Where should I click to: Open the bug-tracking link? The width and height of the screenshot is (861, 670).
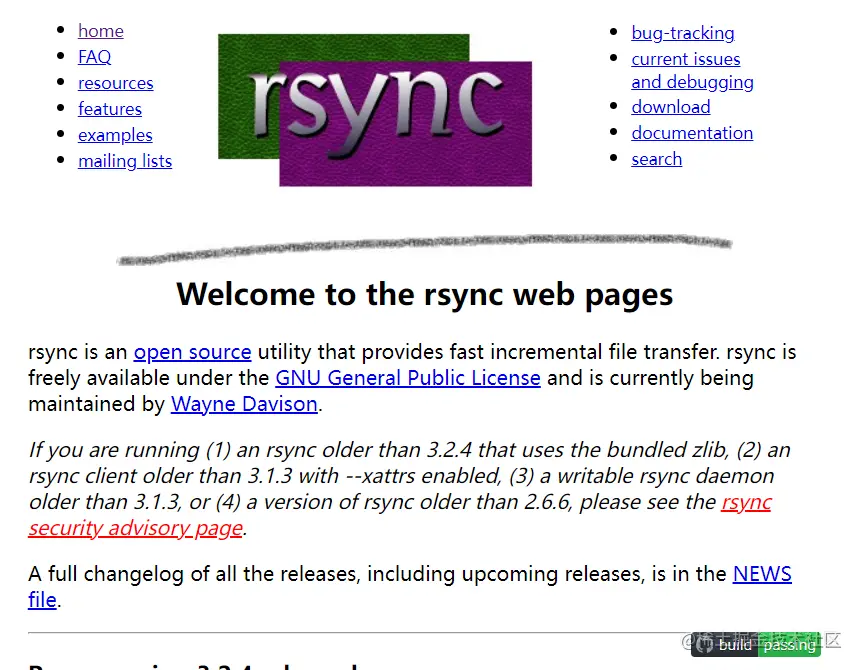[x=683, y=33]
